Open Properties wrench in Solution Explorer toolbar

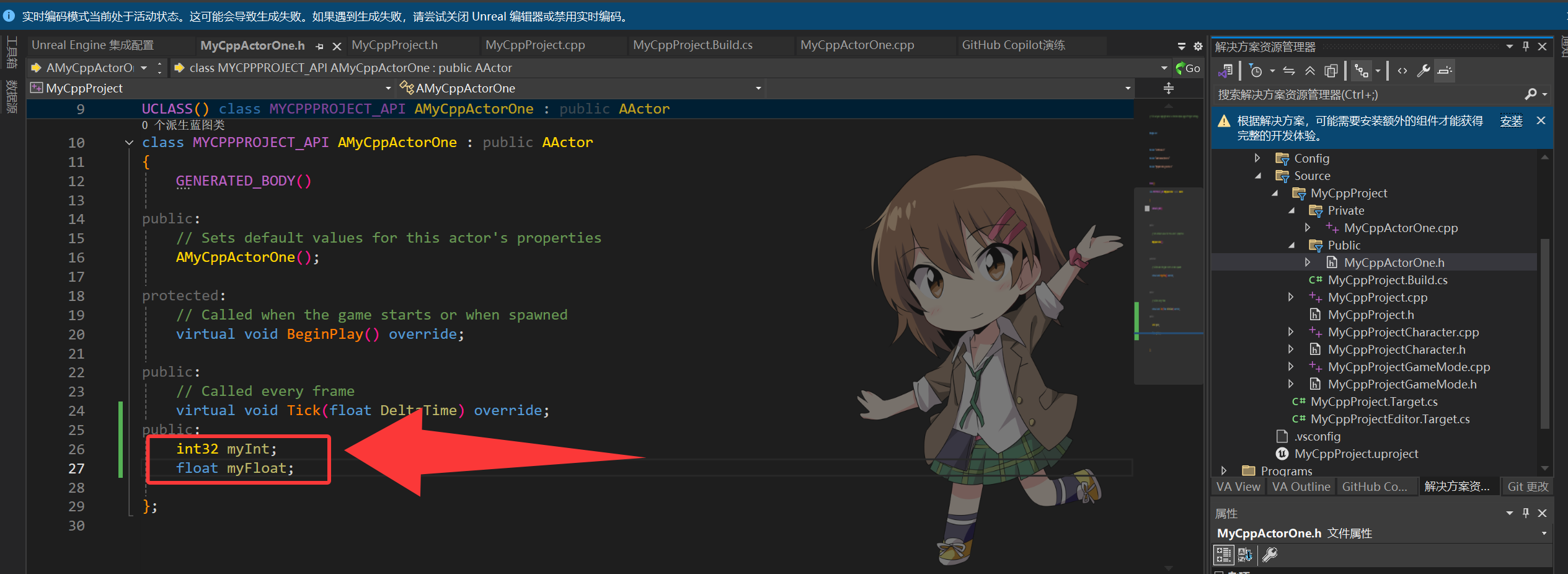pyautogui.click(x=1424, y=71)
